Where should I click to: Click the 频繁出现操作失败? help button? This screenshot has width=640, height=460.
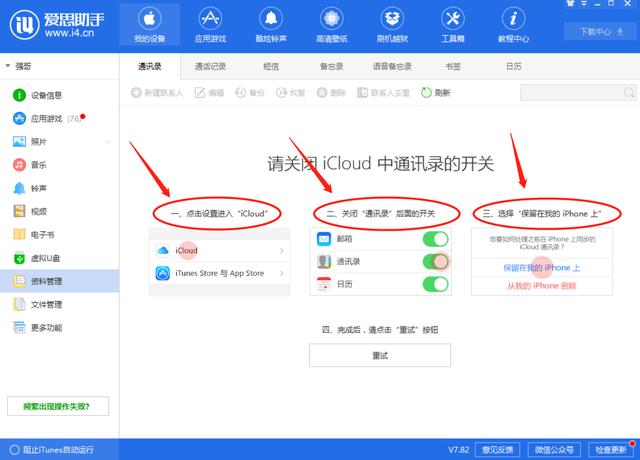58,406
